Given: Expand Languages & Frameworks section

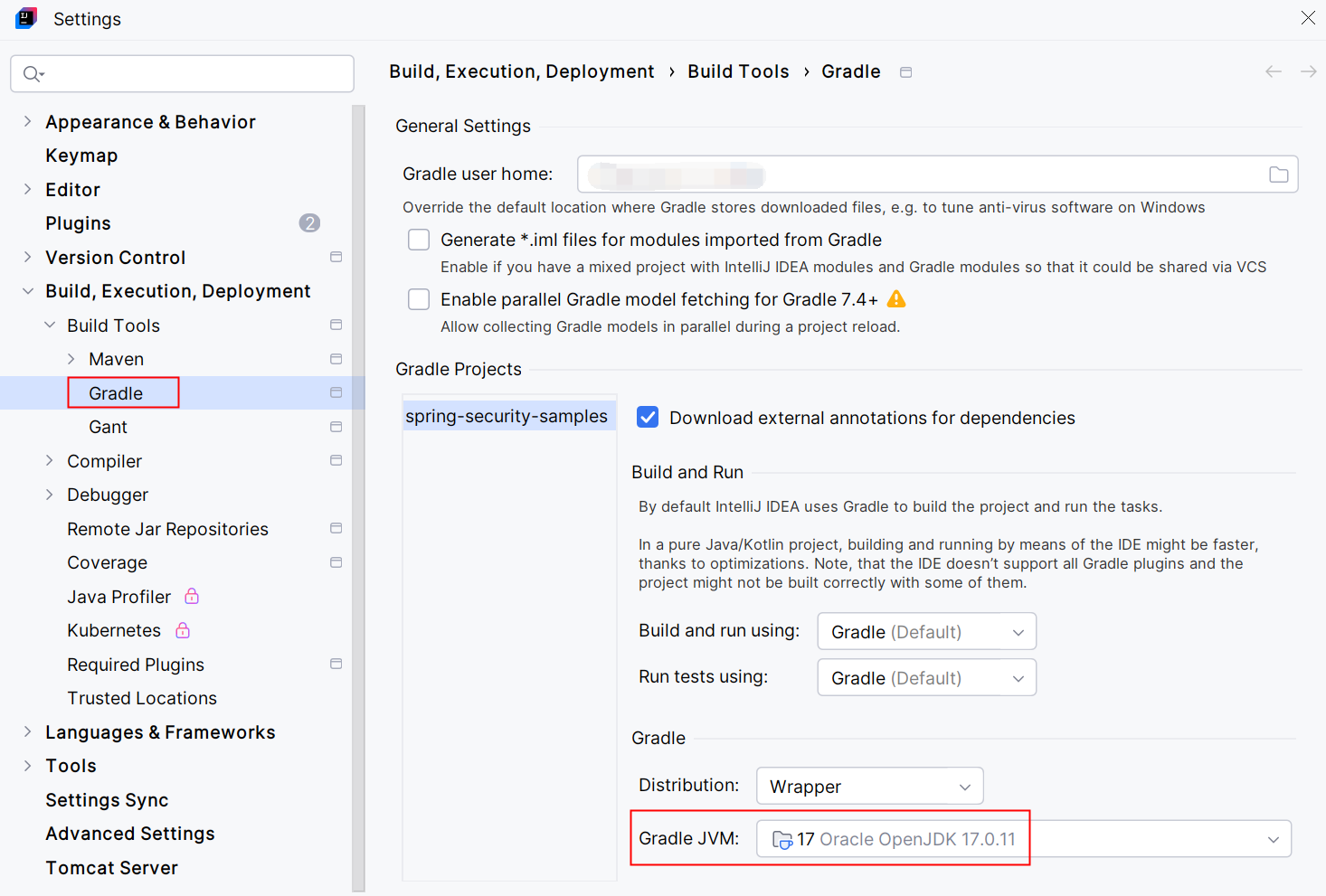Looking at the screenshot, I should pyautogui.click(x=27, y=731).
